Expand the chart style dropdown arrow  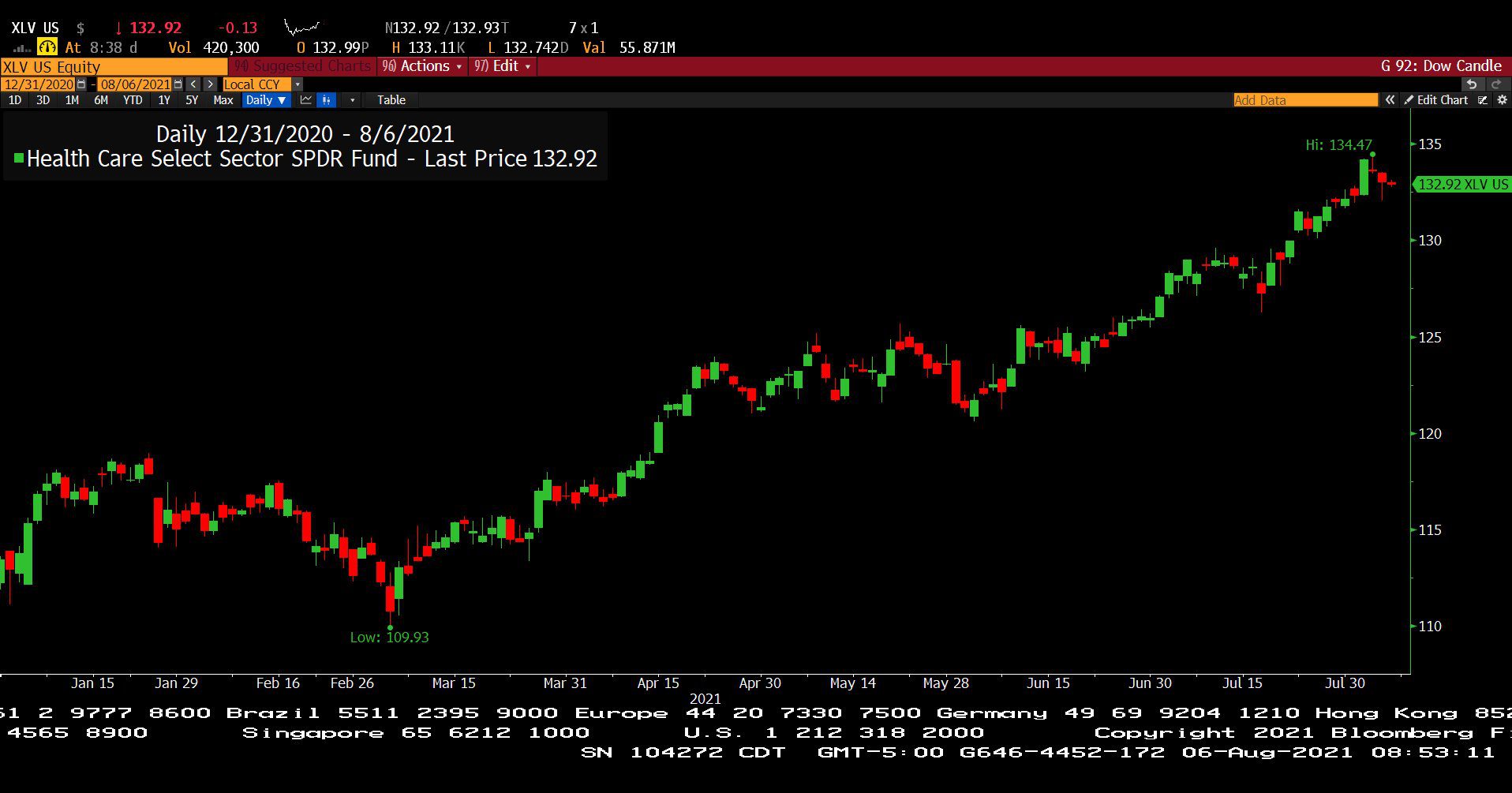pos(352,100)
